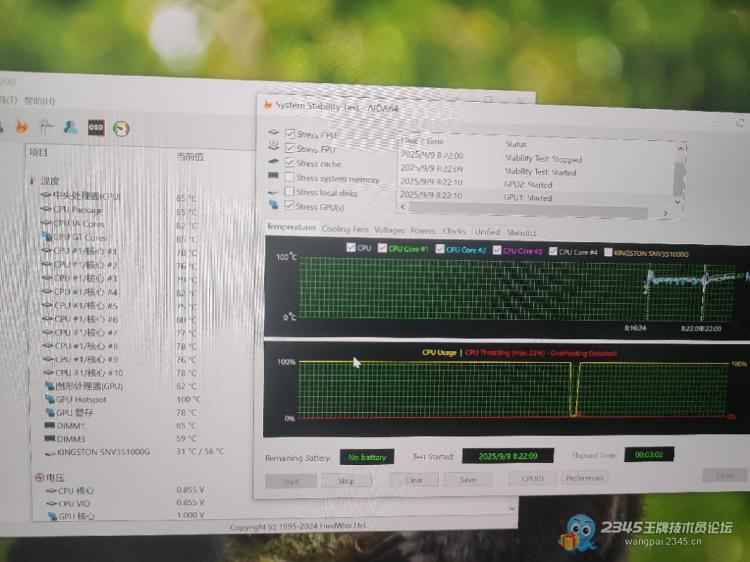Screen dimensions: 750x562
Task: Enable KINGSTON SNV3S1000G graph checkbox
Action: pos(608,252)
